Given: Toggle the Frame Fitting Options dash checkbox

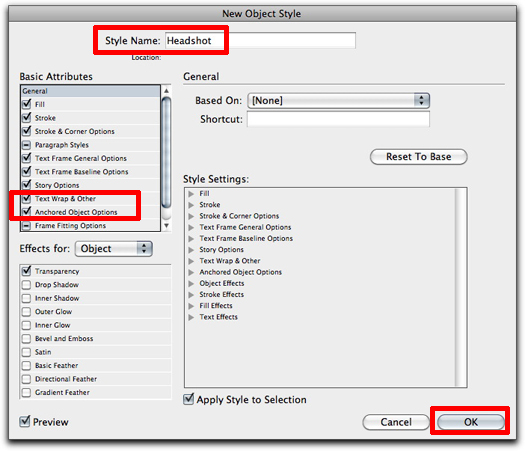Looking at the screenshot, I should coord(26,225).
